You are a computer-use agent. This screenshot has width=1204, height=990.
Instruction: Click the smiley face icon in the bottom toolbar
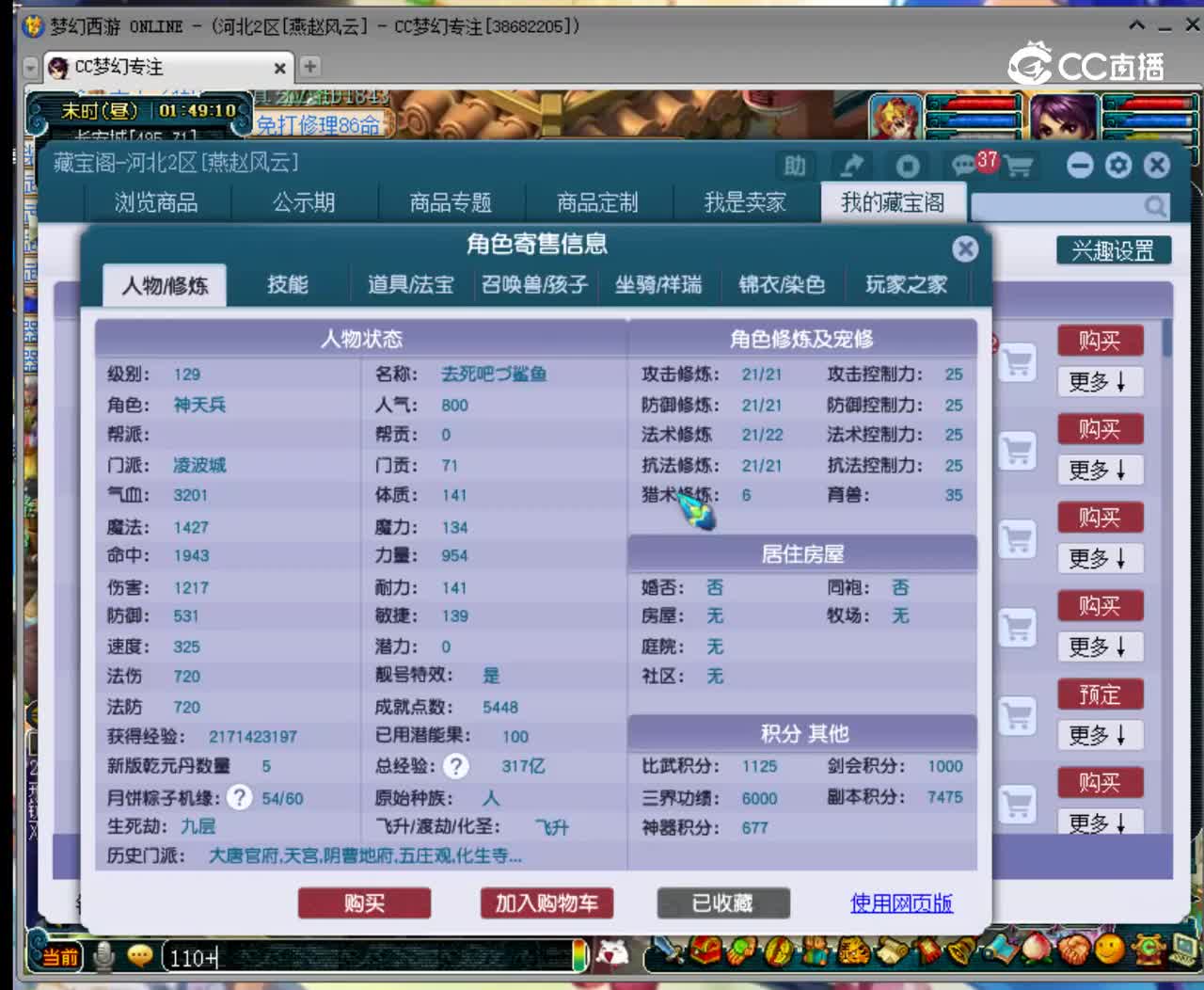(x=1110, y=950)
